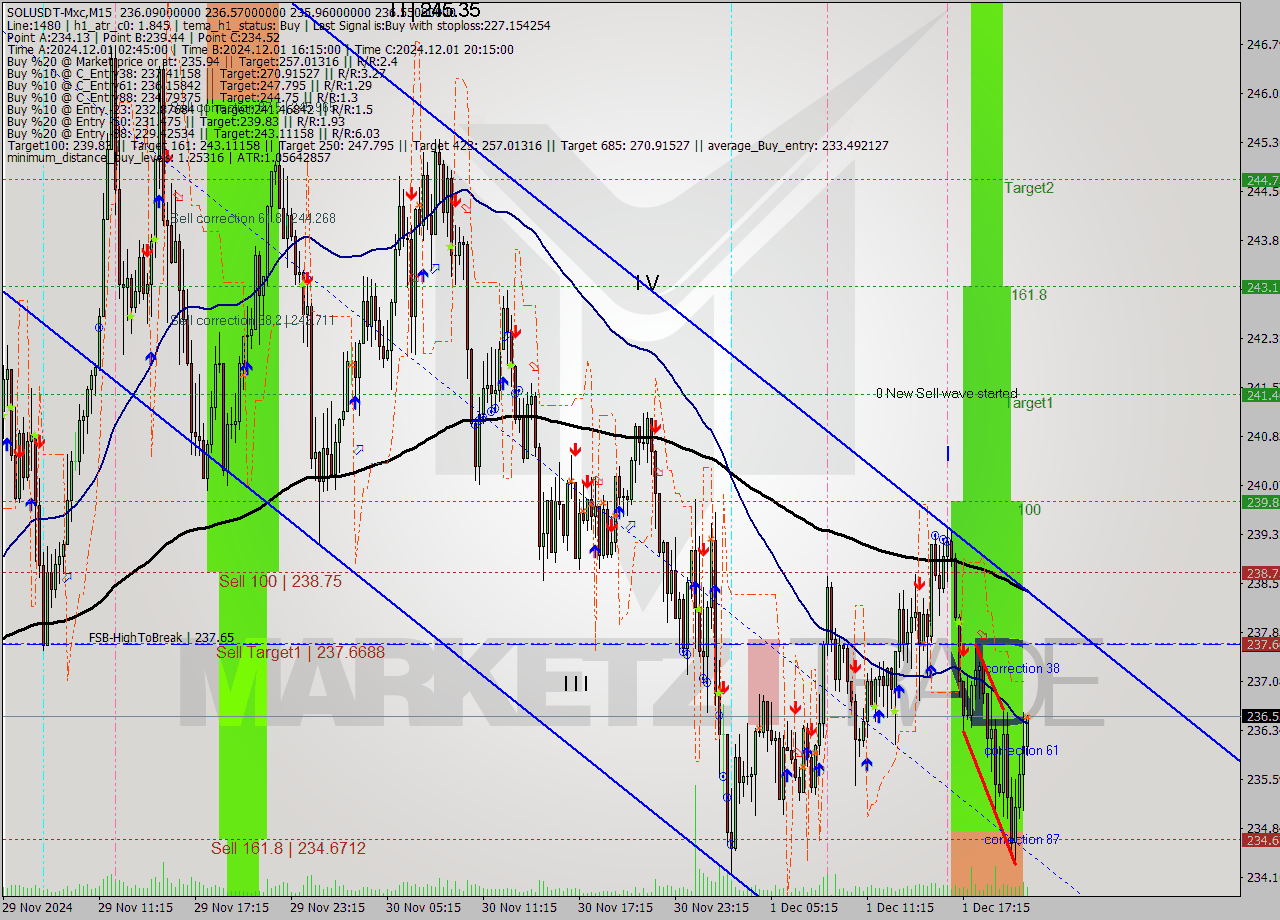Click the green 243.1 price tag
The width and height of the screenshot is (1280, 920).
tap(1260, 287)
